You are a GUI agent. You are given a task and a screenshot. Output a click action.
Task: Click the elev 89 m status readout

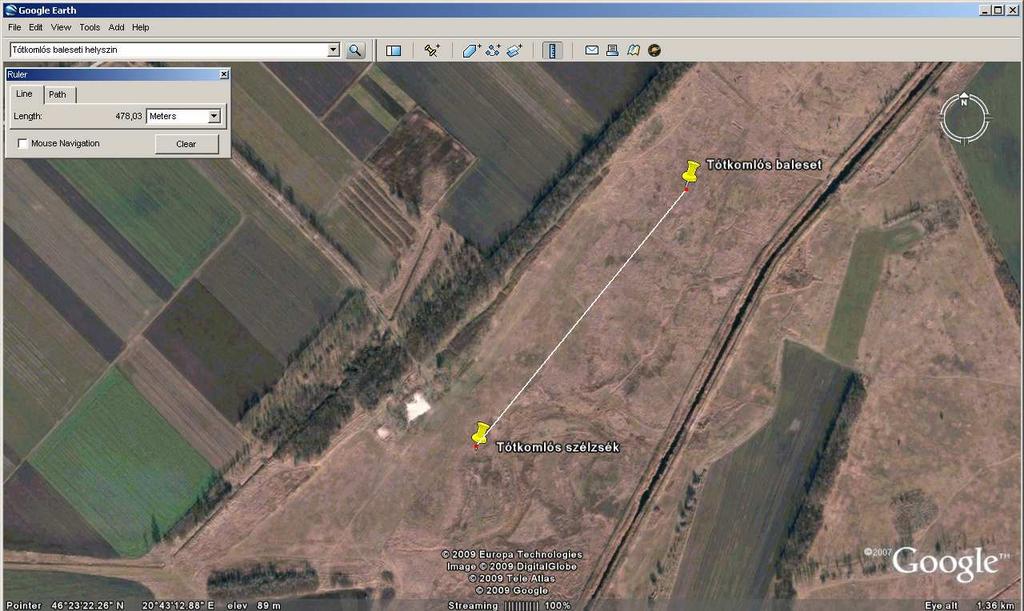coord(254,605)
